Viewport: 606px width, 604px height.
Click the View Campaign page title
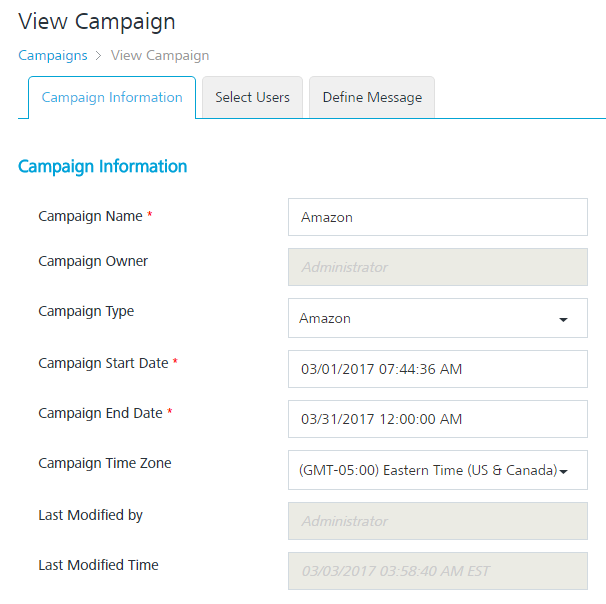coord(97,21)
